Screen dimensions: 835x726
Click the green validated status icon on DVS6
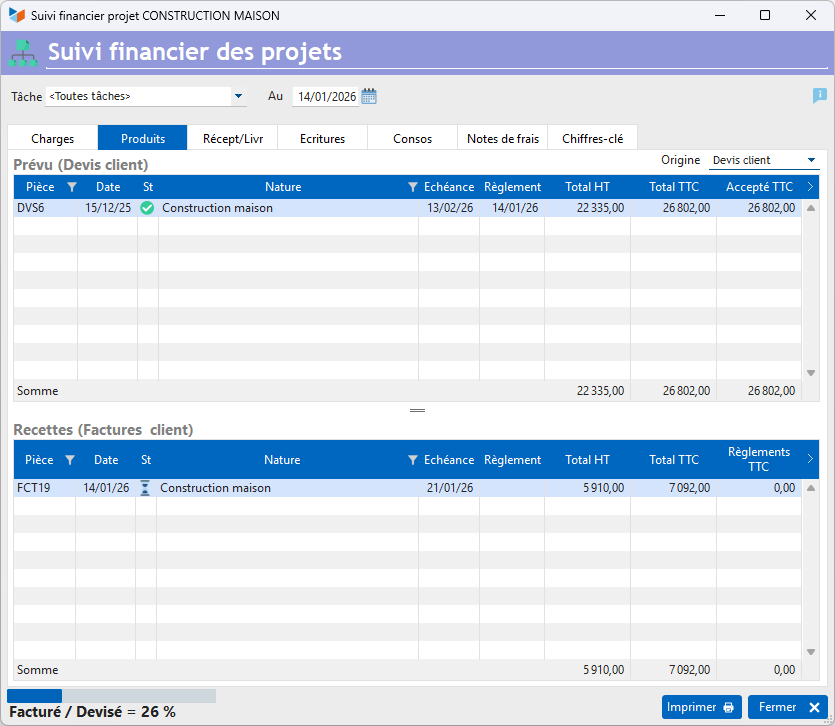pos(148,208)
